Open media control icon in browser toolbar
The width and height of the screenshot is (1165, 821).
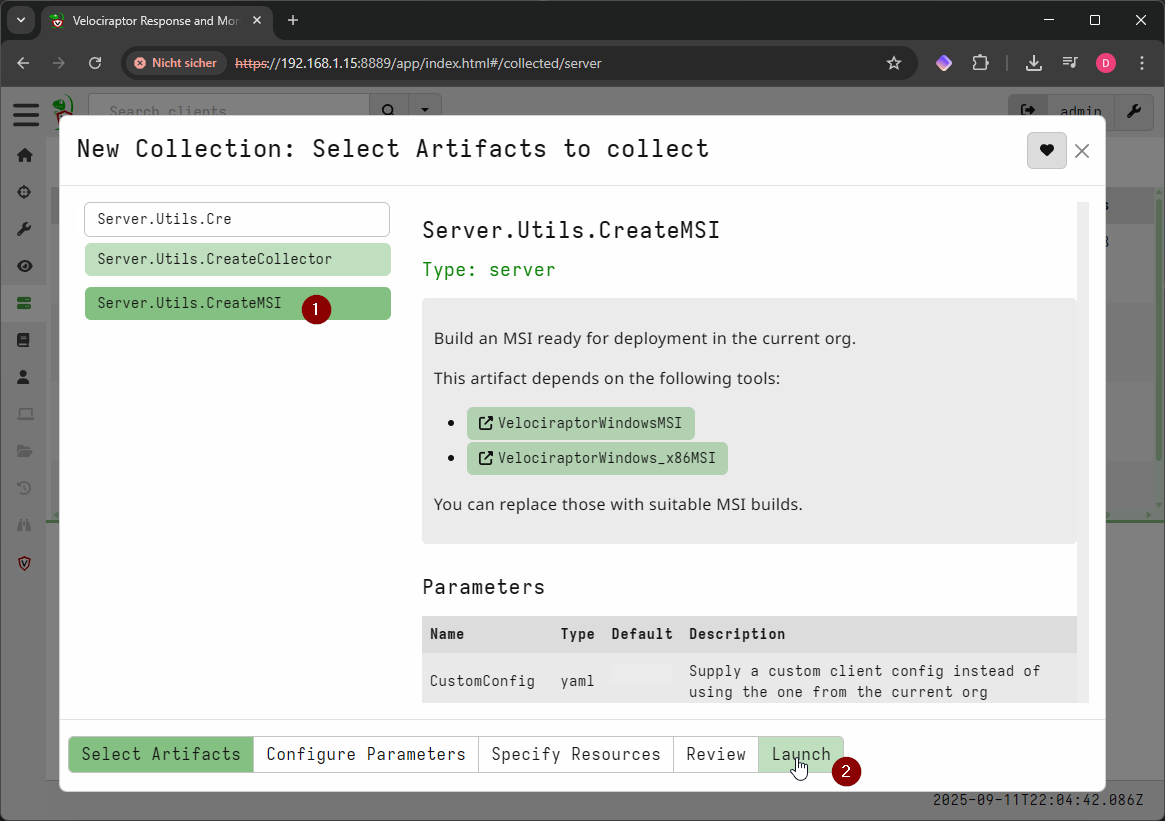1070,63
